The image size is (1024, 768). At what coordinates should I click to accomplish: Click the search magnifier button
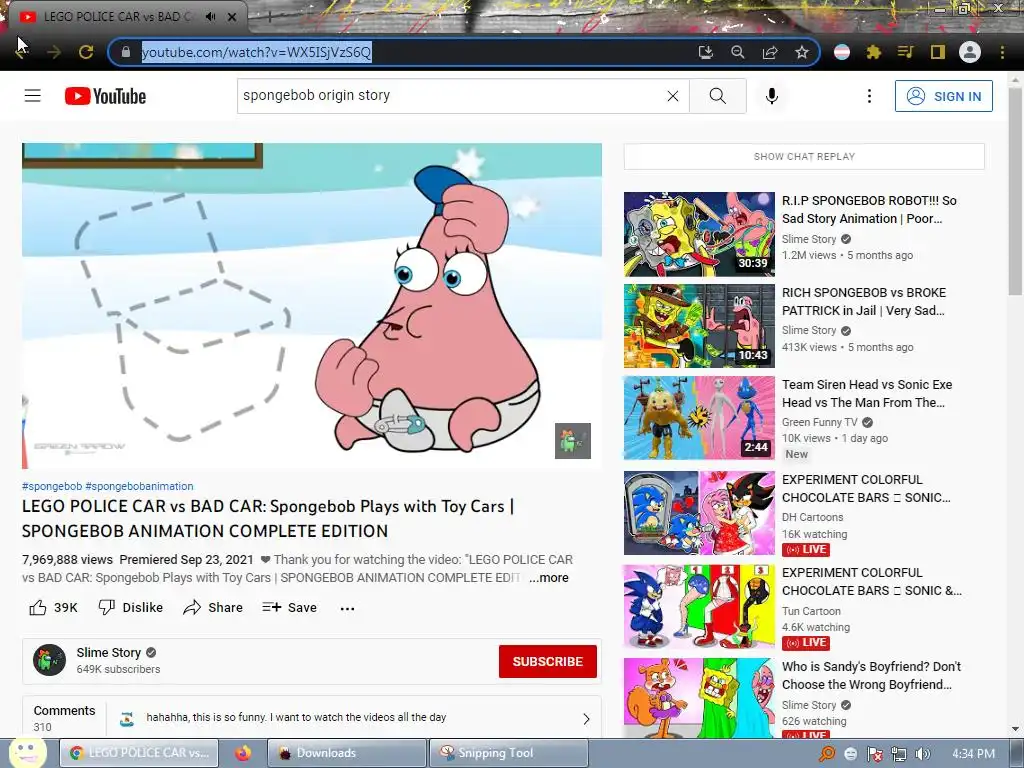coord(718,96)
